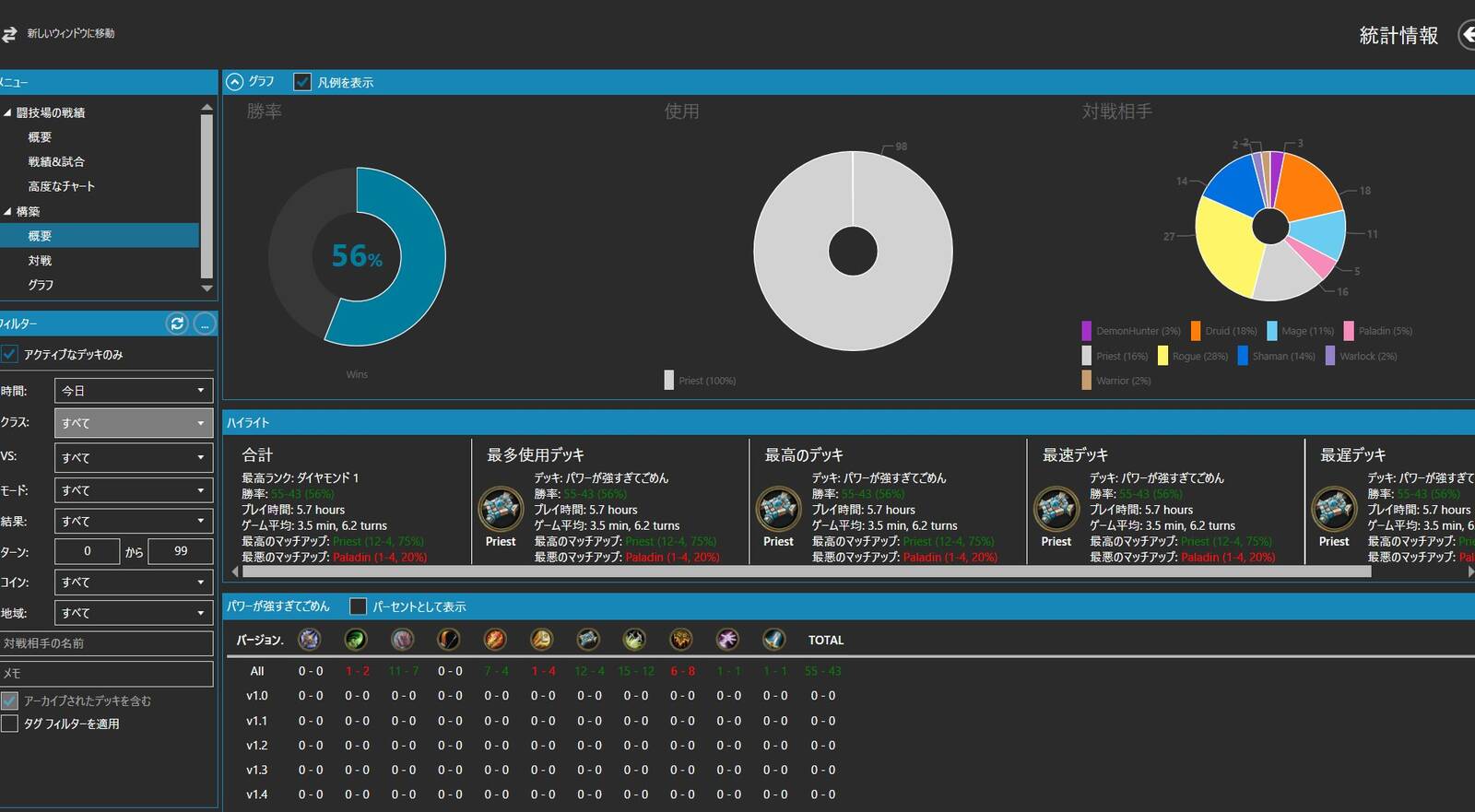
Task: Collapse the グラフ panel with the arrow button
Action: pos(235,82)
